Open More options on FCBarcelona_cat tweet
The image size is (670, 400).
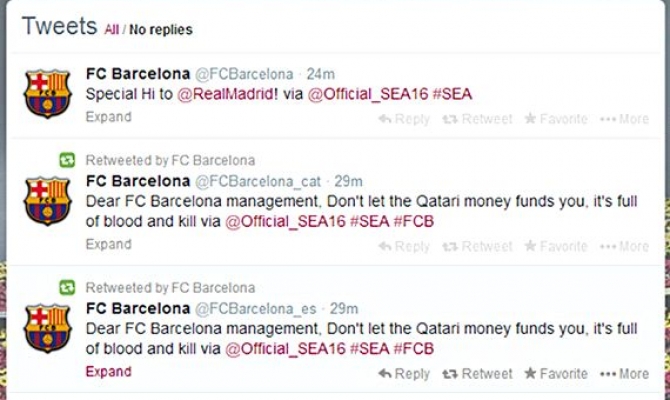pos(624,246)
